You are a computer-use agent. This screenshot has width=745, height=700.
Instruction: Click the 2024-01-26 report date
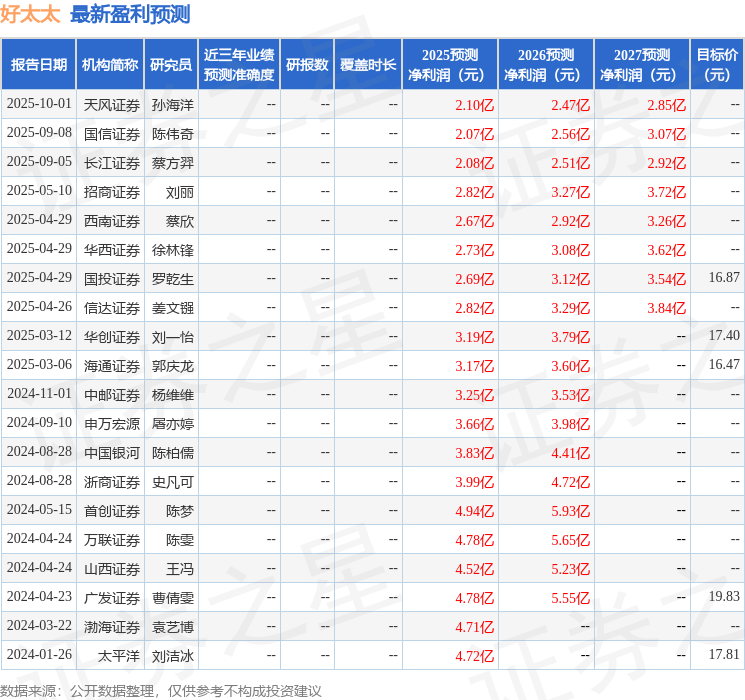coord(39,656)
